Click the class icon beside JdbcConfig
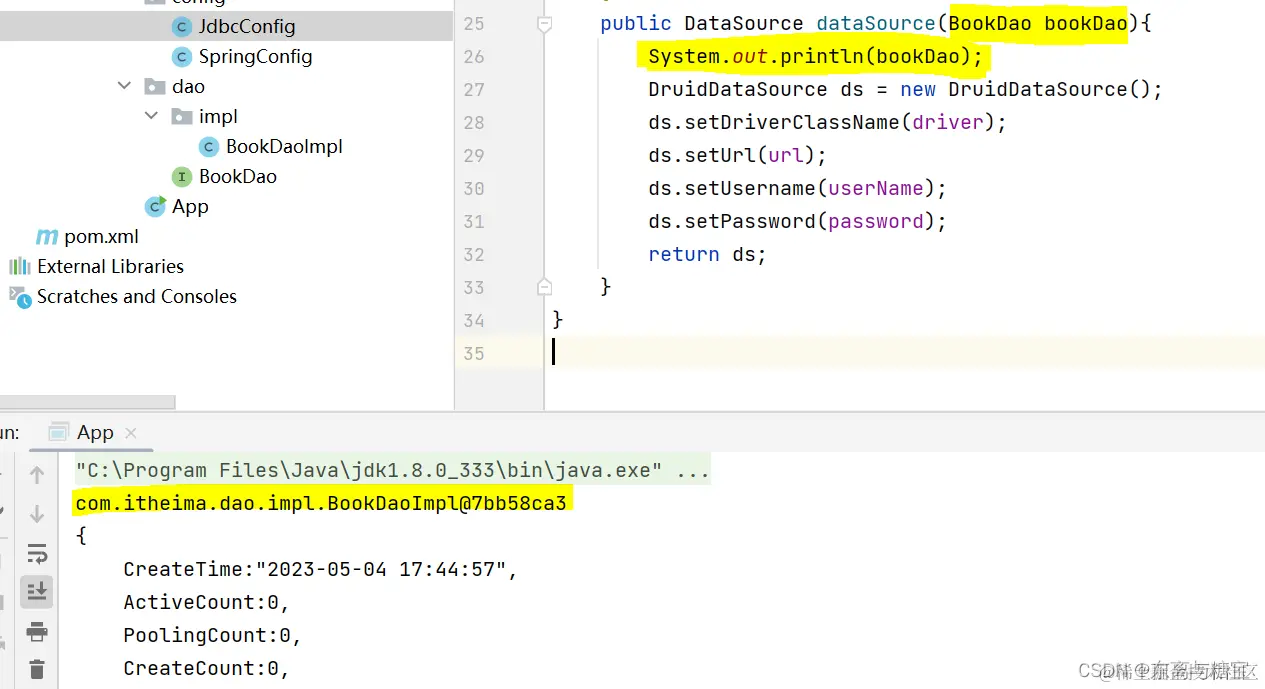Viewport: 1265px width, 689px height. click(x=181, y=27)
